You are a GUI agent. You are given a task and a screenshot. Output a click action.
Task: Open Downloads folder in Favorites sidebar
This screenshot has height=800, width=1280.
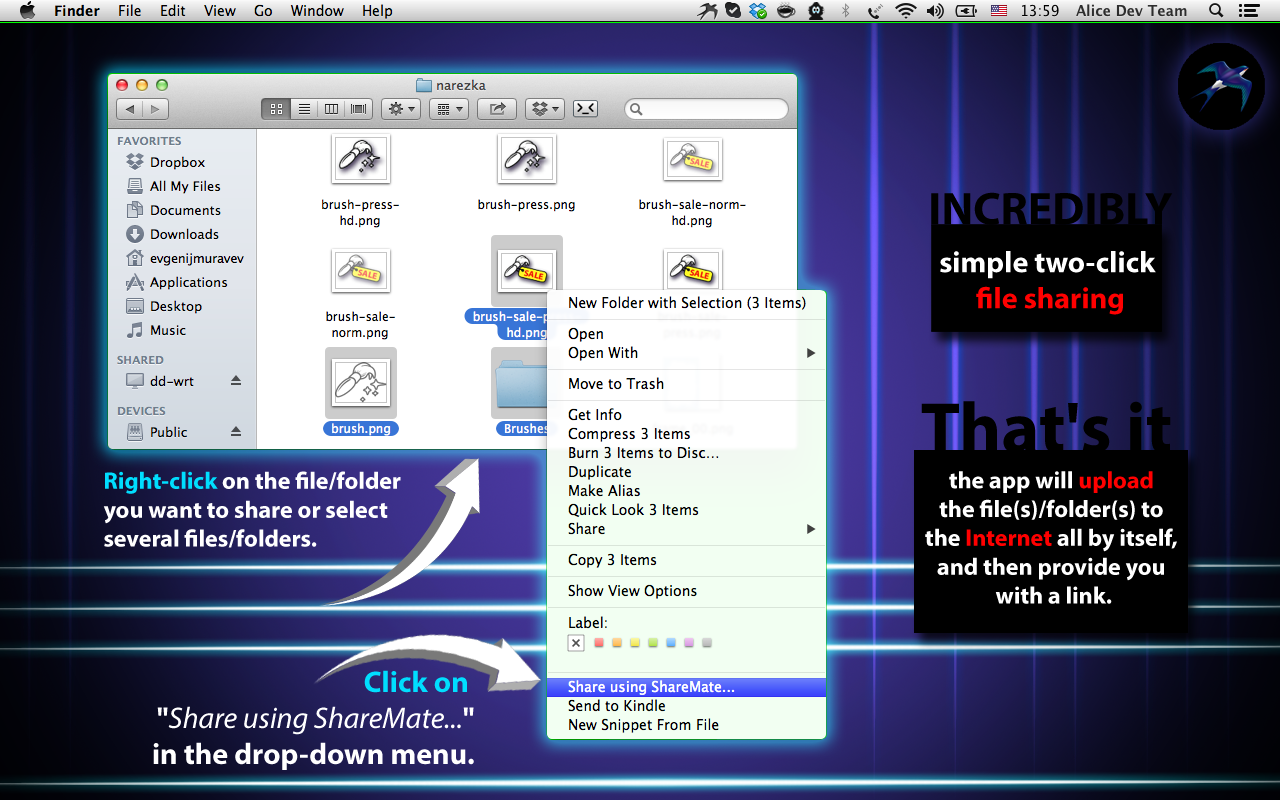[x=184, y=234]
